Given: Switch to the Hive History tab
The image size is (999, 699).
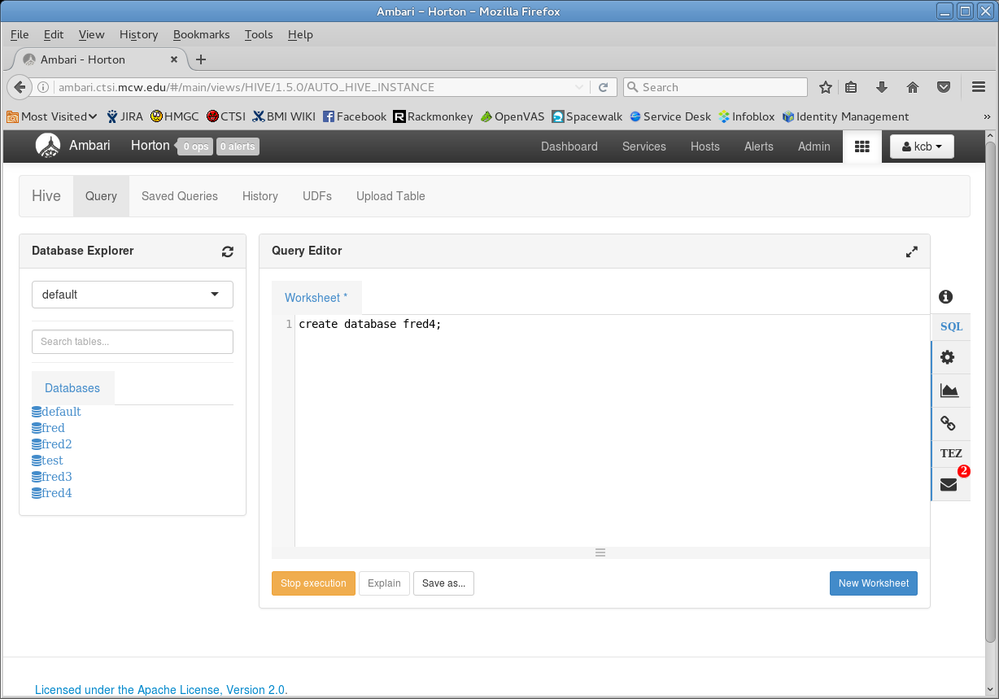Looking at the screenshot, I should click(260, 196).
